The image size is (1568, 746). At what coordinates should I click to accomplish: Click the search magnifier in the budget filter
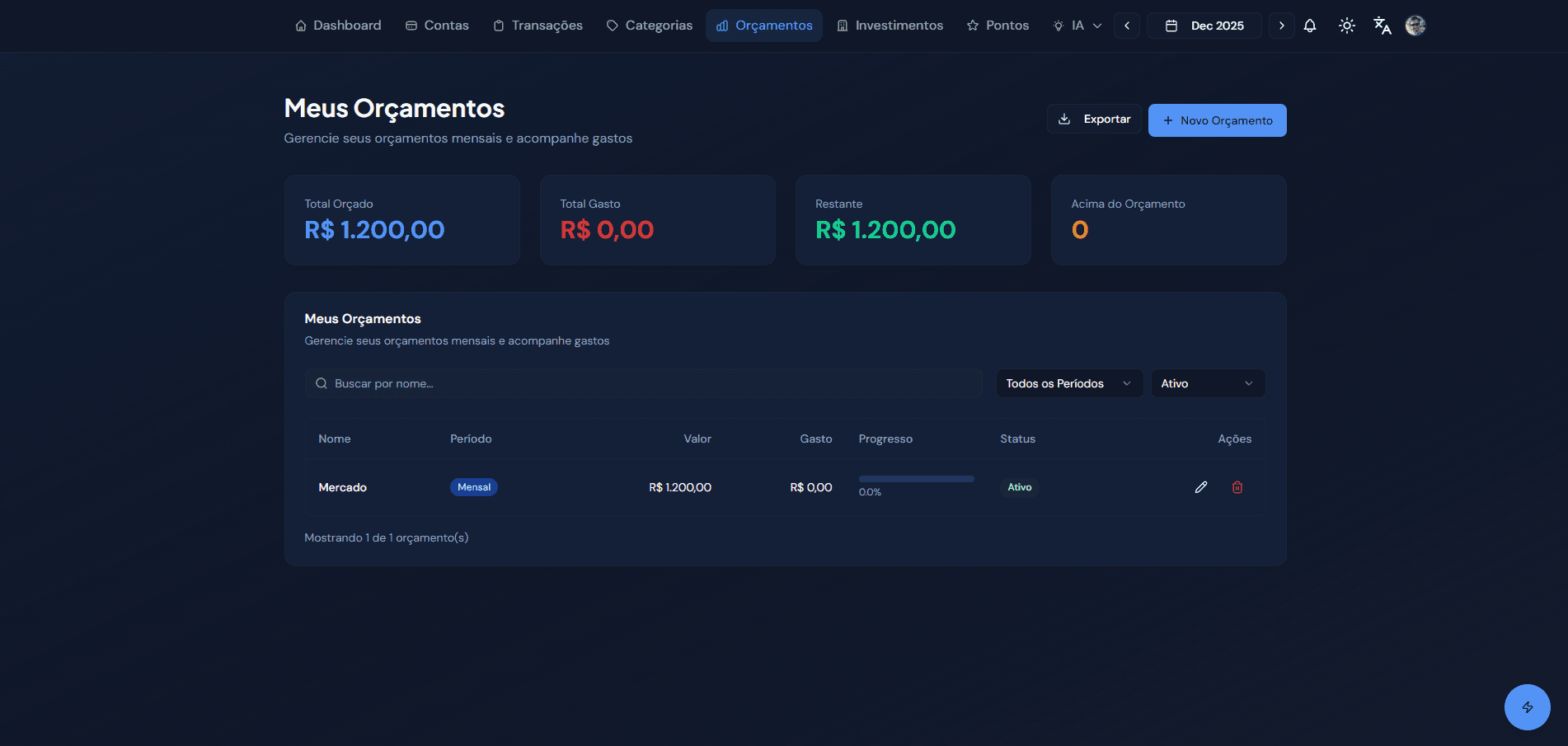(x=321, y=383)
